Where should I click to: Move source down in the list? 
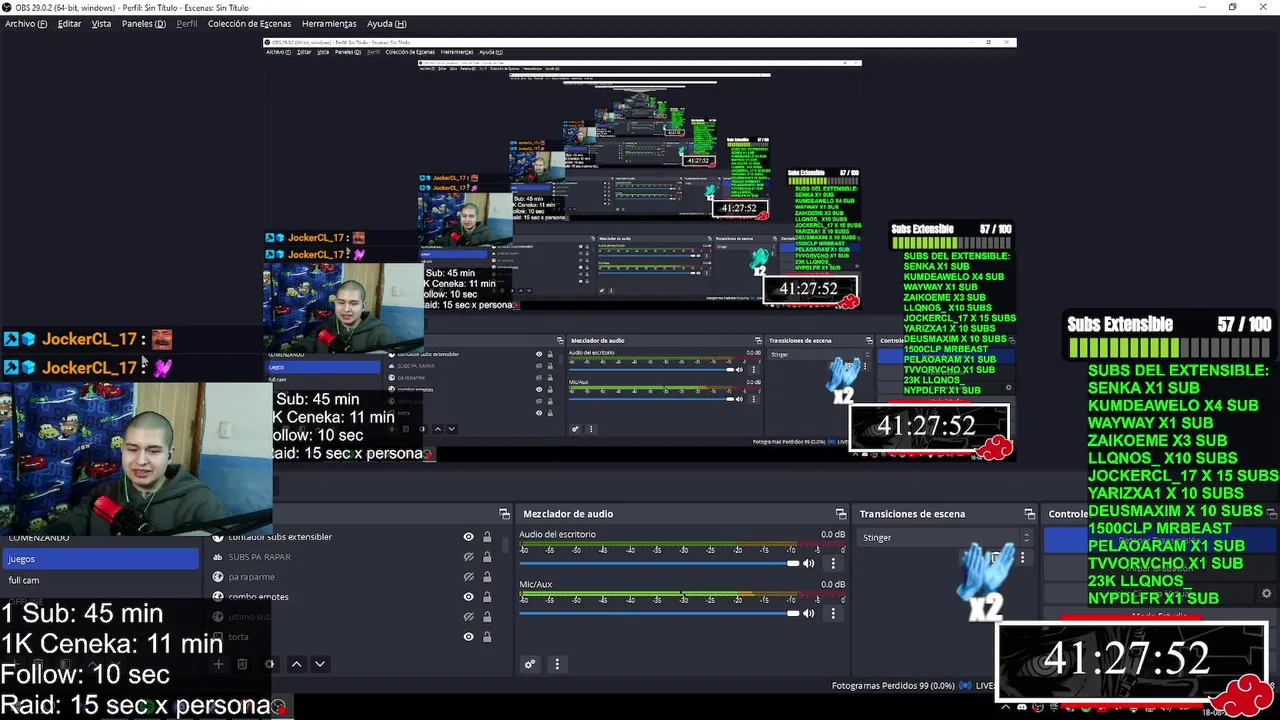[320, 664]
